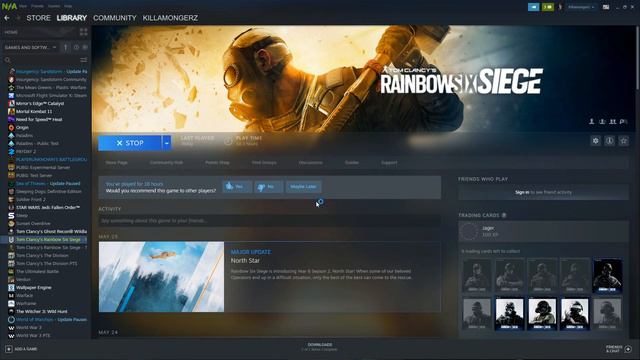Click the single-player icon on the banner

(591, 122)
